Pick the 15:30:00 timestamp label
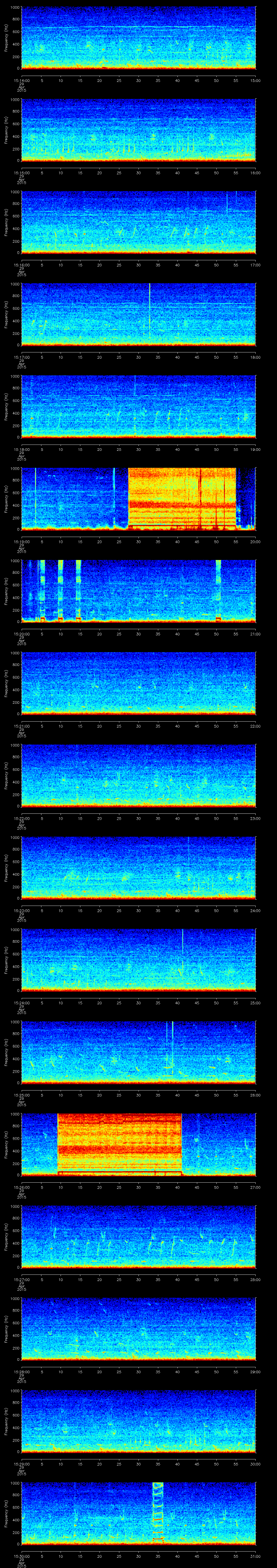This screenshot has width=277, height=1568. pos(21,1556)
